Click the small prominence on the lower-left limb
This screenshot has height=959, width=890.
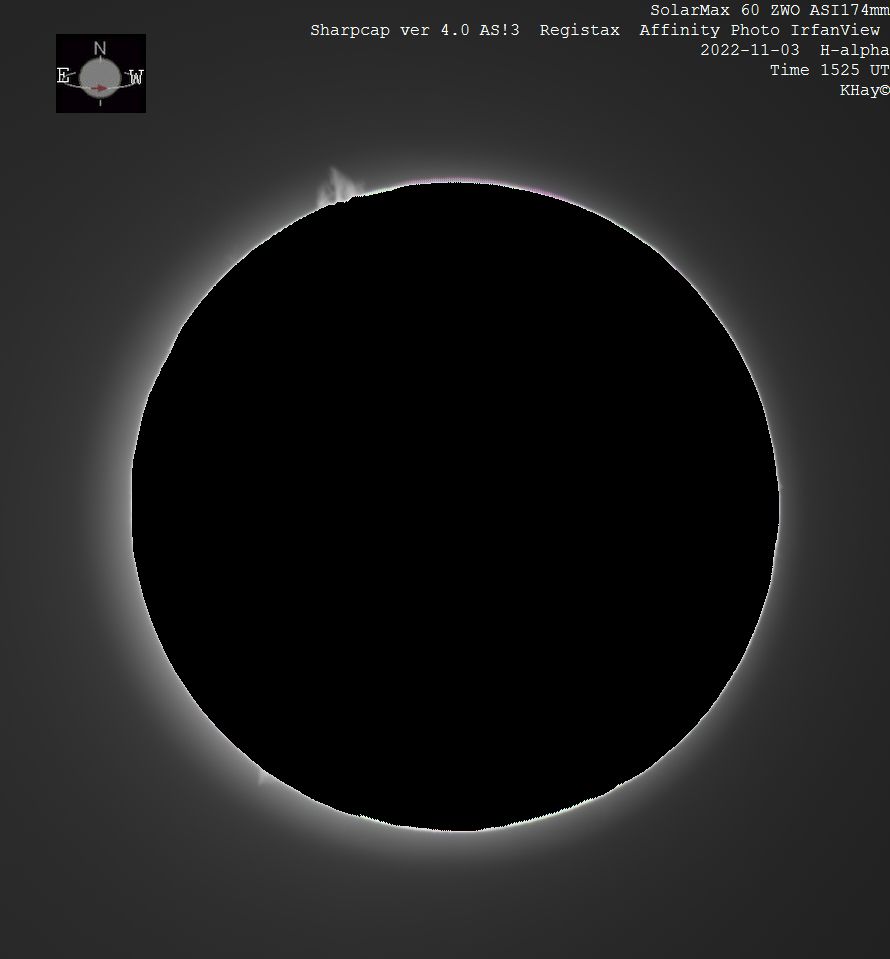[x=263, y=774]
